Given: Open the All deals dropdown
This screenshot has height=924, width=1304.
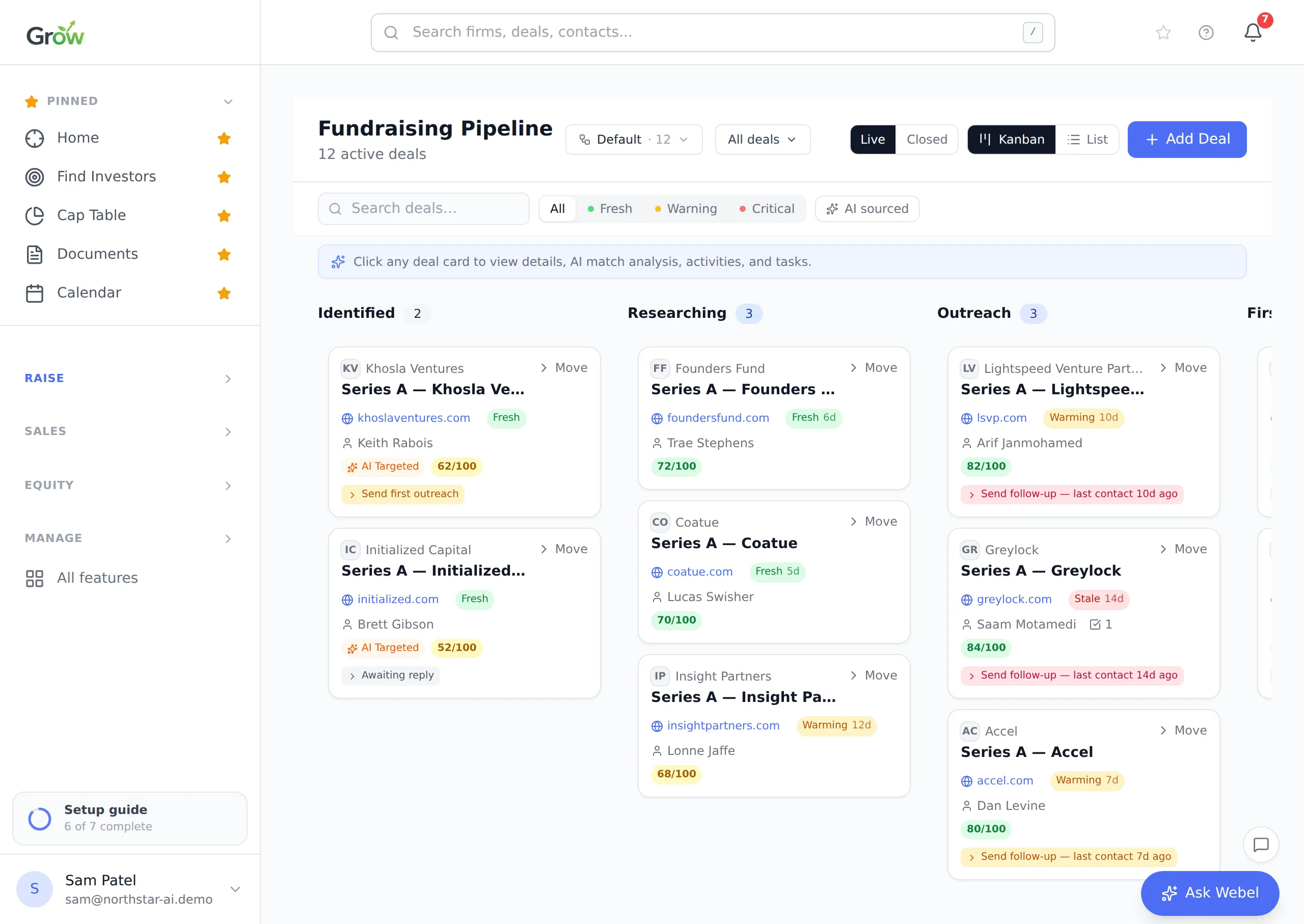Looking at the screenshot, I should coord(762,140).
